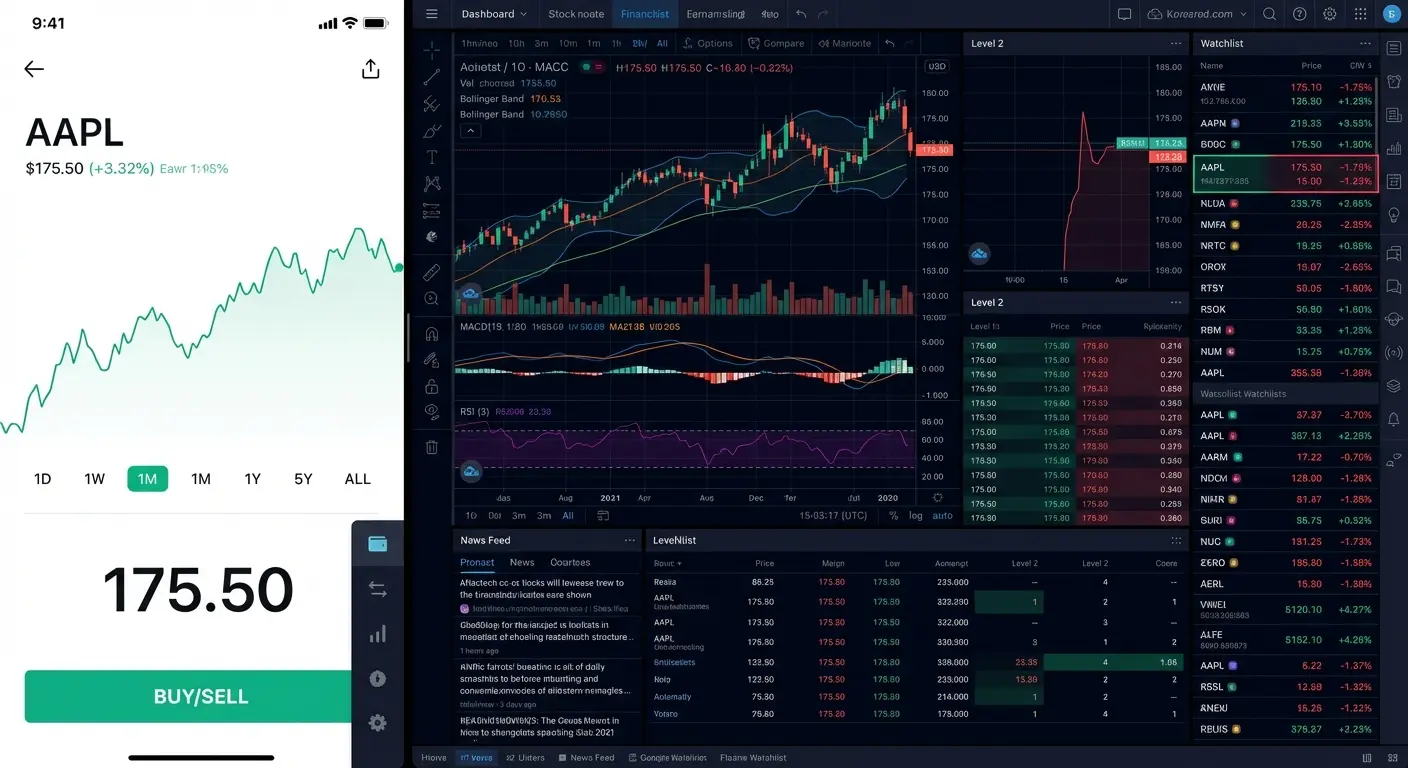Open Options from the chart toolbar
1408x768 pixels.
coord(707,43)
